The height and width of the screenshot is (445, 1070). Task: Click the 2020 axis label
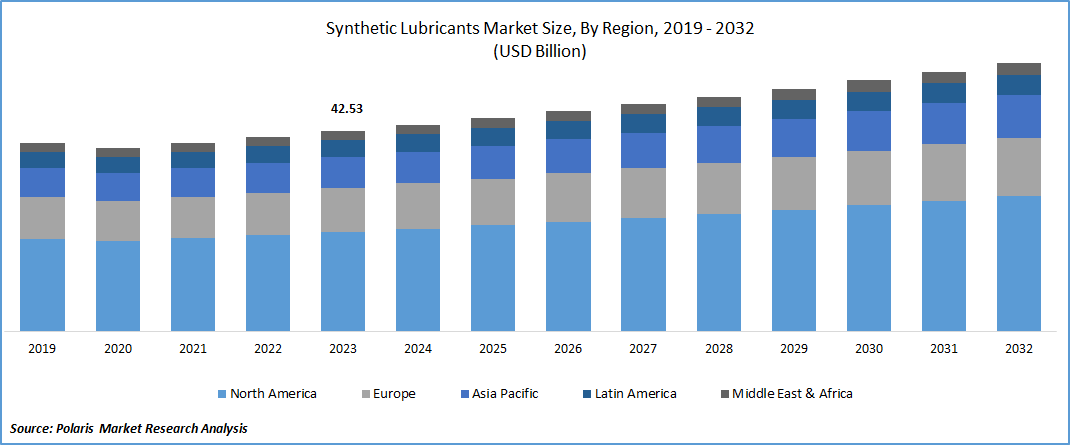click(117, 349)
